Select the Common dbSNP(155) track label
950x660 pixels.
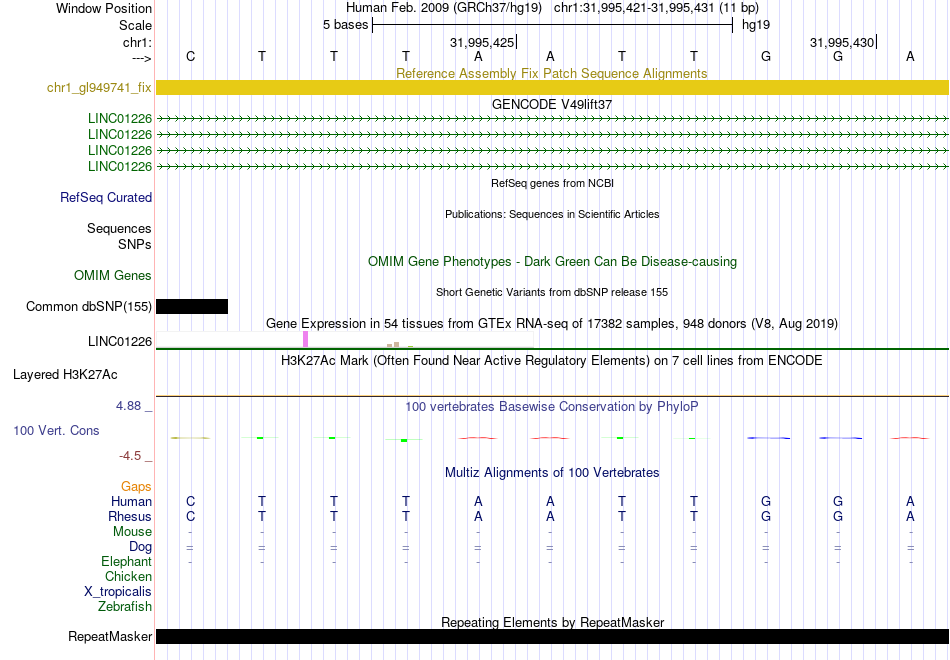(89, 307)
